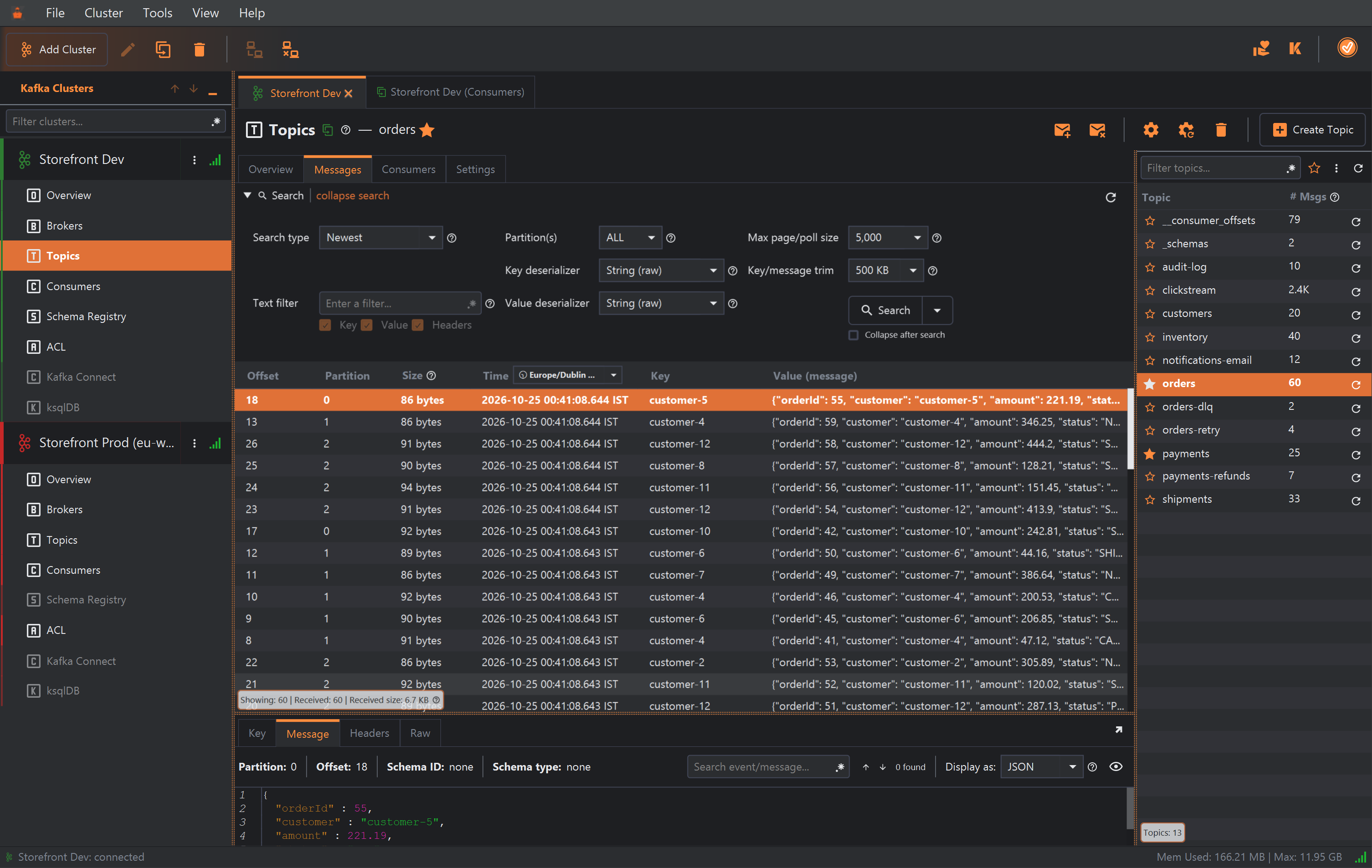This screenshot has width=1372, height=868.
Task: Click the orange K logo icon
Action: 1295,48
